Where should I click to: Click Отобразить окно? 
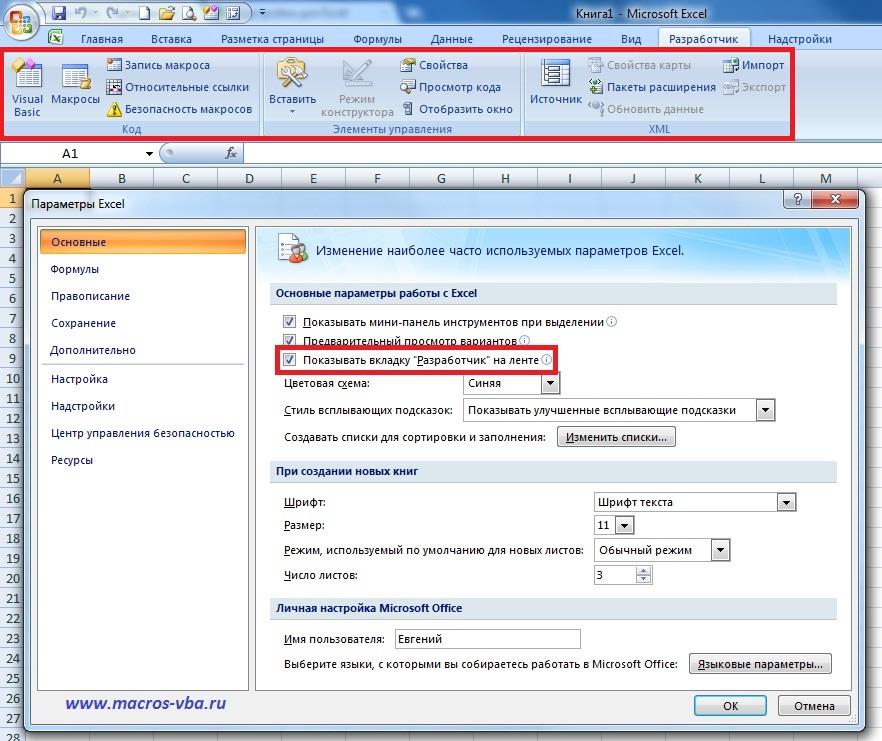pyautogui.click(x=457, y=109)
